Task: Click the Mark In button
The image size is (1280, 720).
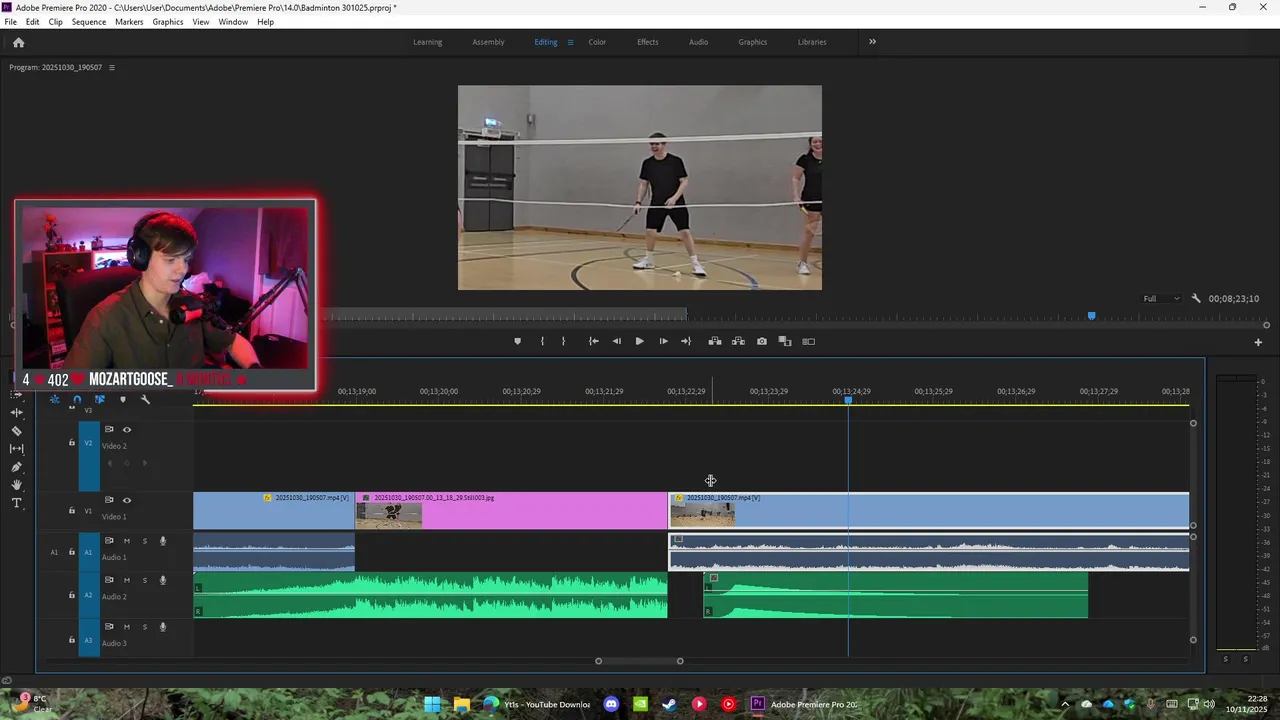Action: click(542, 341)
